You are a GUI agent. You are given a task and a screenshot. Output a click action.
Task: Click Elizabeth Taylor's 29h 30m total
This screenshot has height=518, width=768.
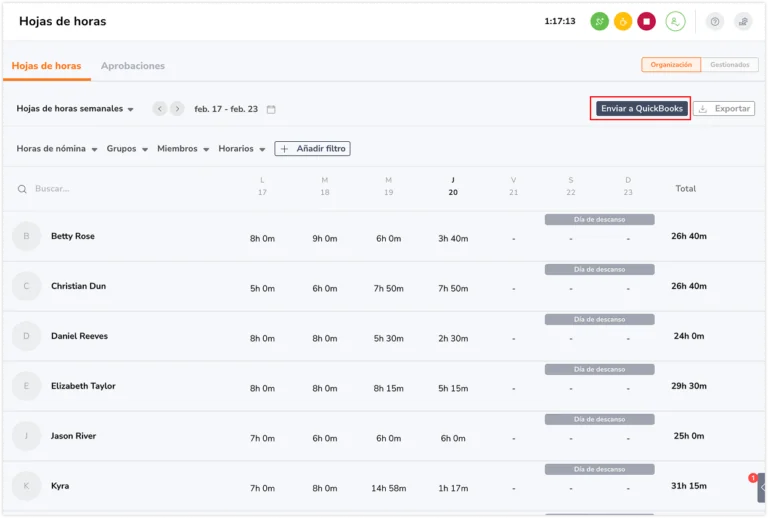689,386
